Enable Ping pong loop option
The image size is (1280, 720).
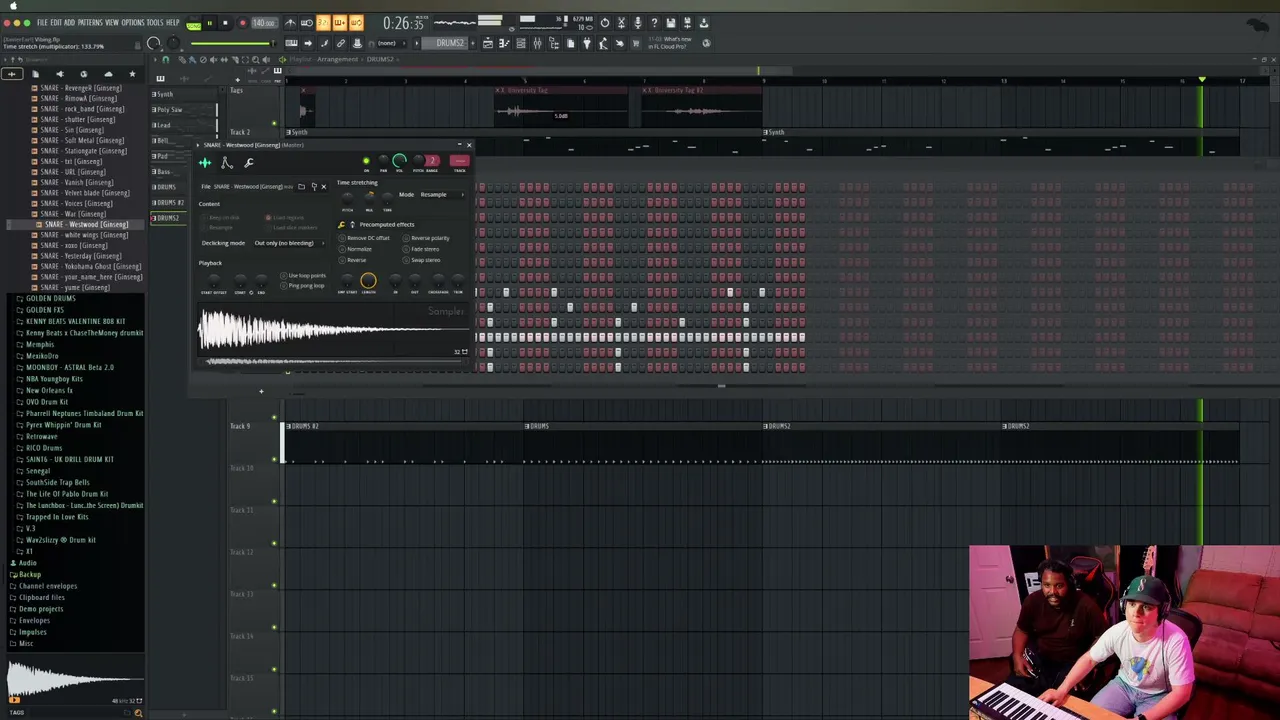302,285
